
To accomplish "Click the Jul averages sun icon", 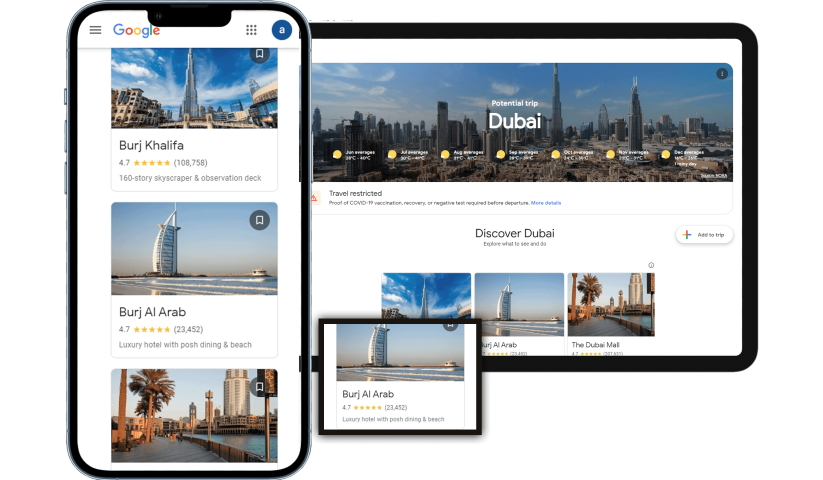I will 392,154.
